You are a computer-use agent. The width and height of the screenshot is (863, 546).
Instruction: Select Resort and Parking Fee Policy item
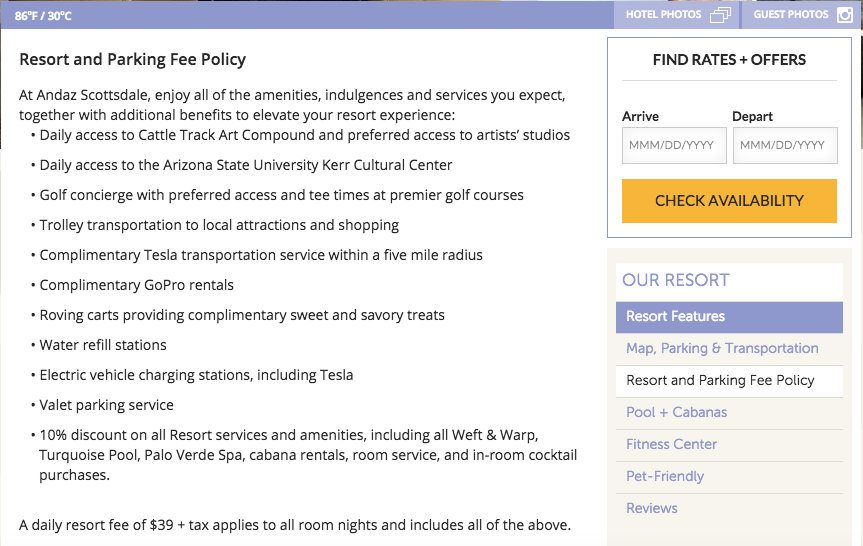click(720, 381)
